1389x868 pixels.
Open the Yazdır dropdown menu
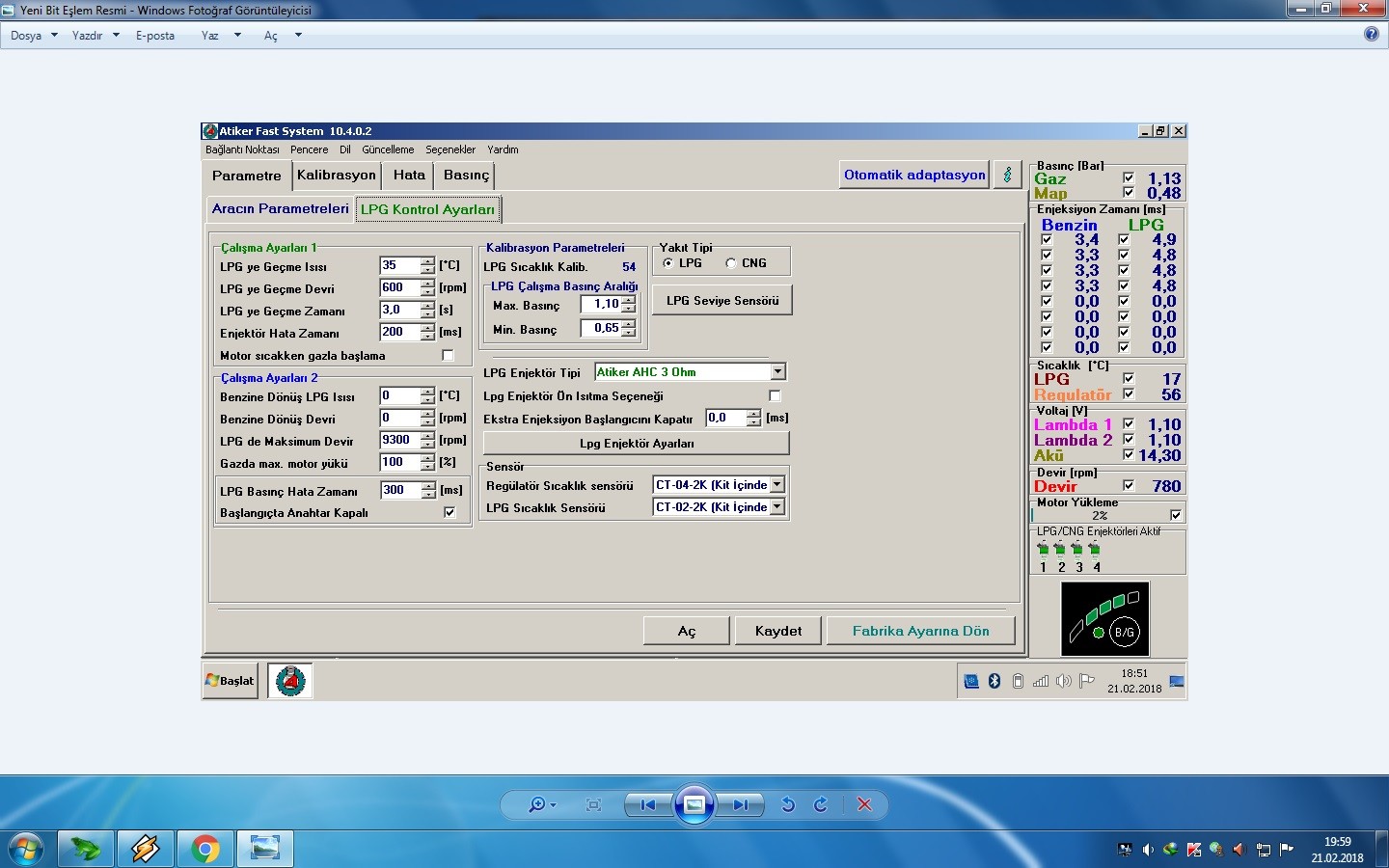pyautogui.click(x=95, y=35)
